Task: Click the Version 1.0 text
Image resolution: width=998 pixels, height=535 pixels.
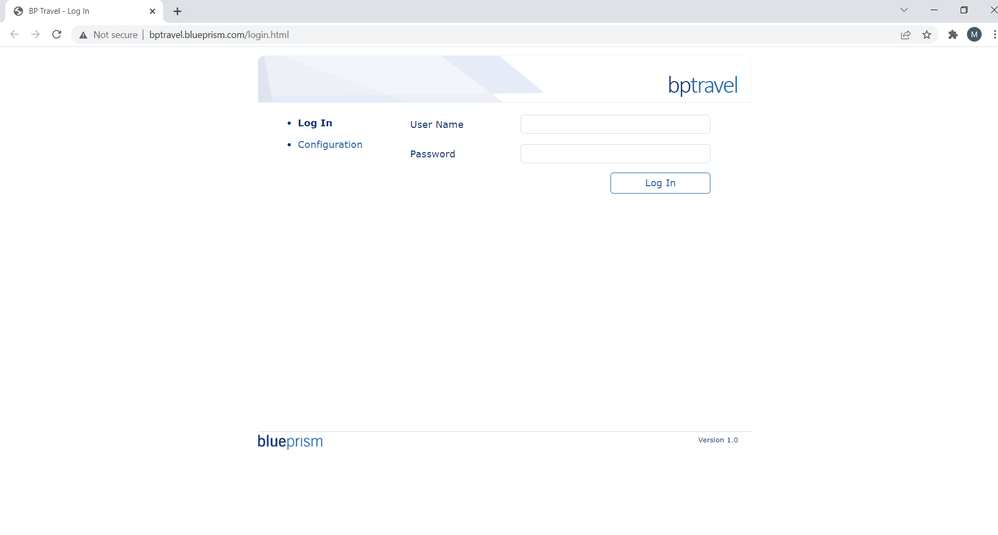Action: pyautogui.click(x=718, y=440)
